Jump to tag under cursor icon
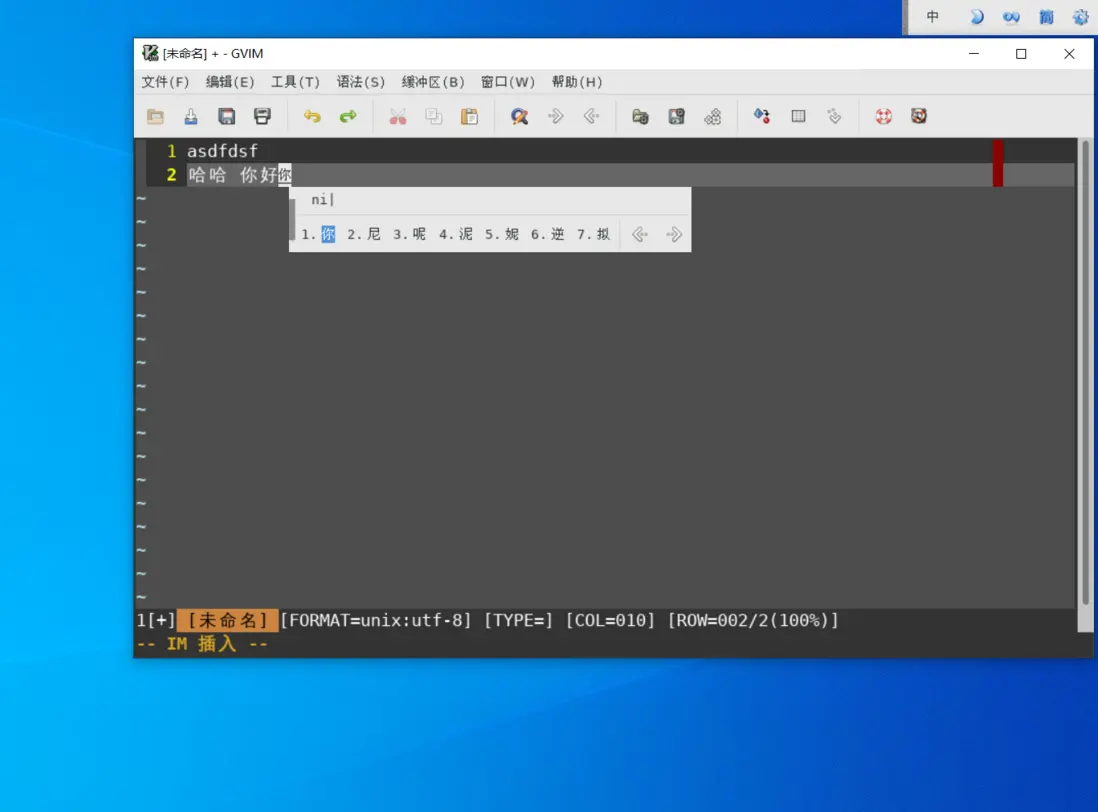The height and width of the screenshot is (812, 1098). coord(834,116)
